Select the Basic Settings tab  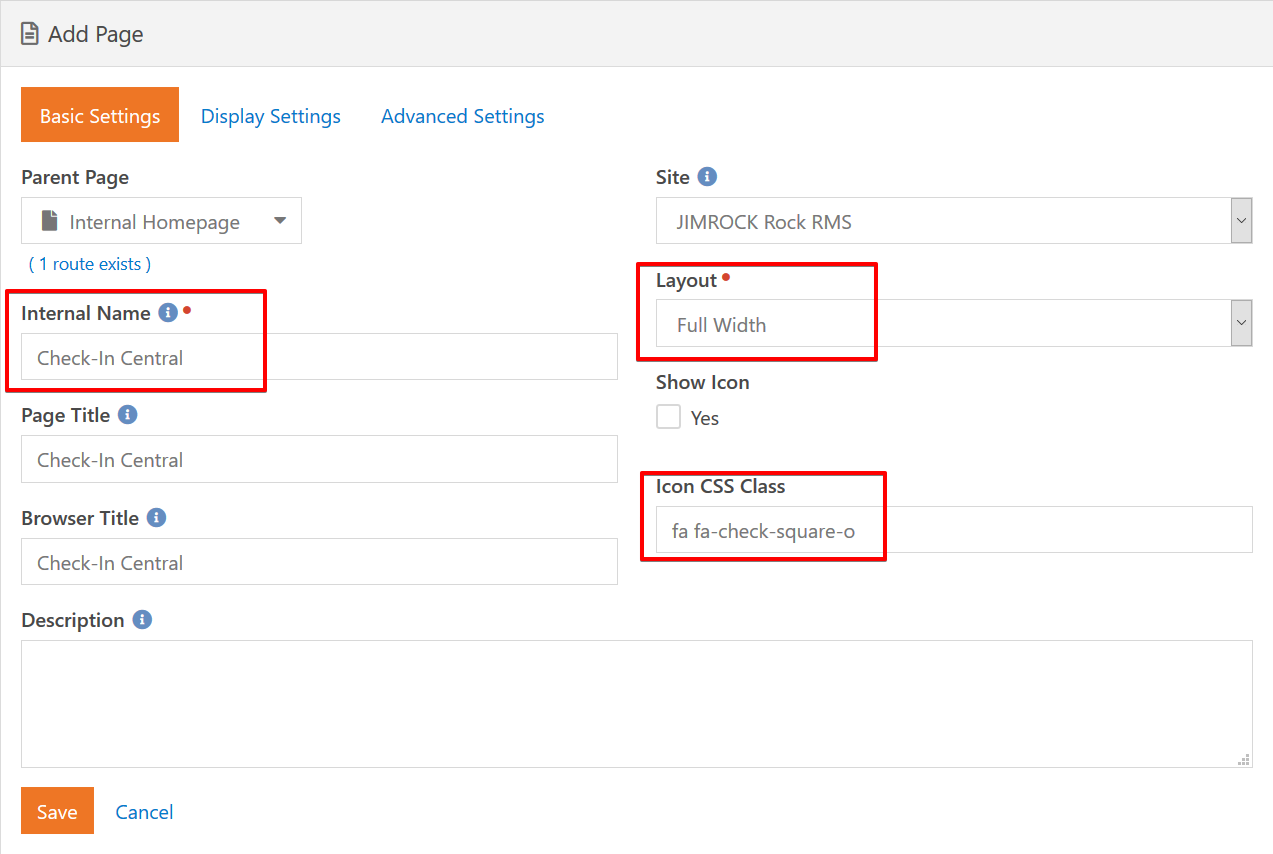pyautogui.click(x=100, y=115)
